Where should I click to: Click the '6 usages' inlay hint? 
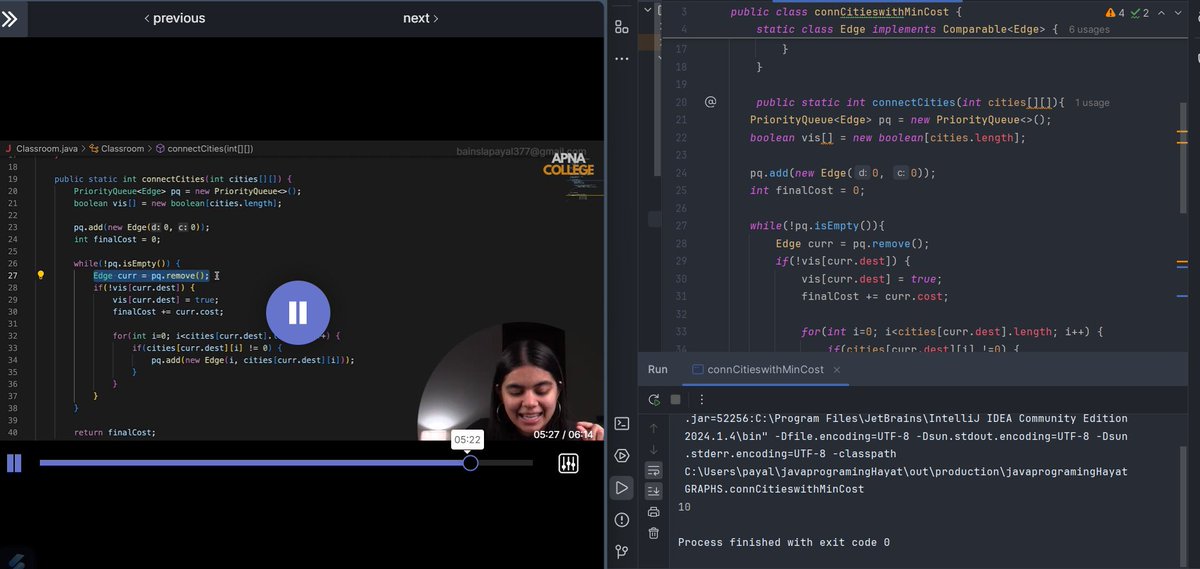pos(1090,30)
